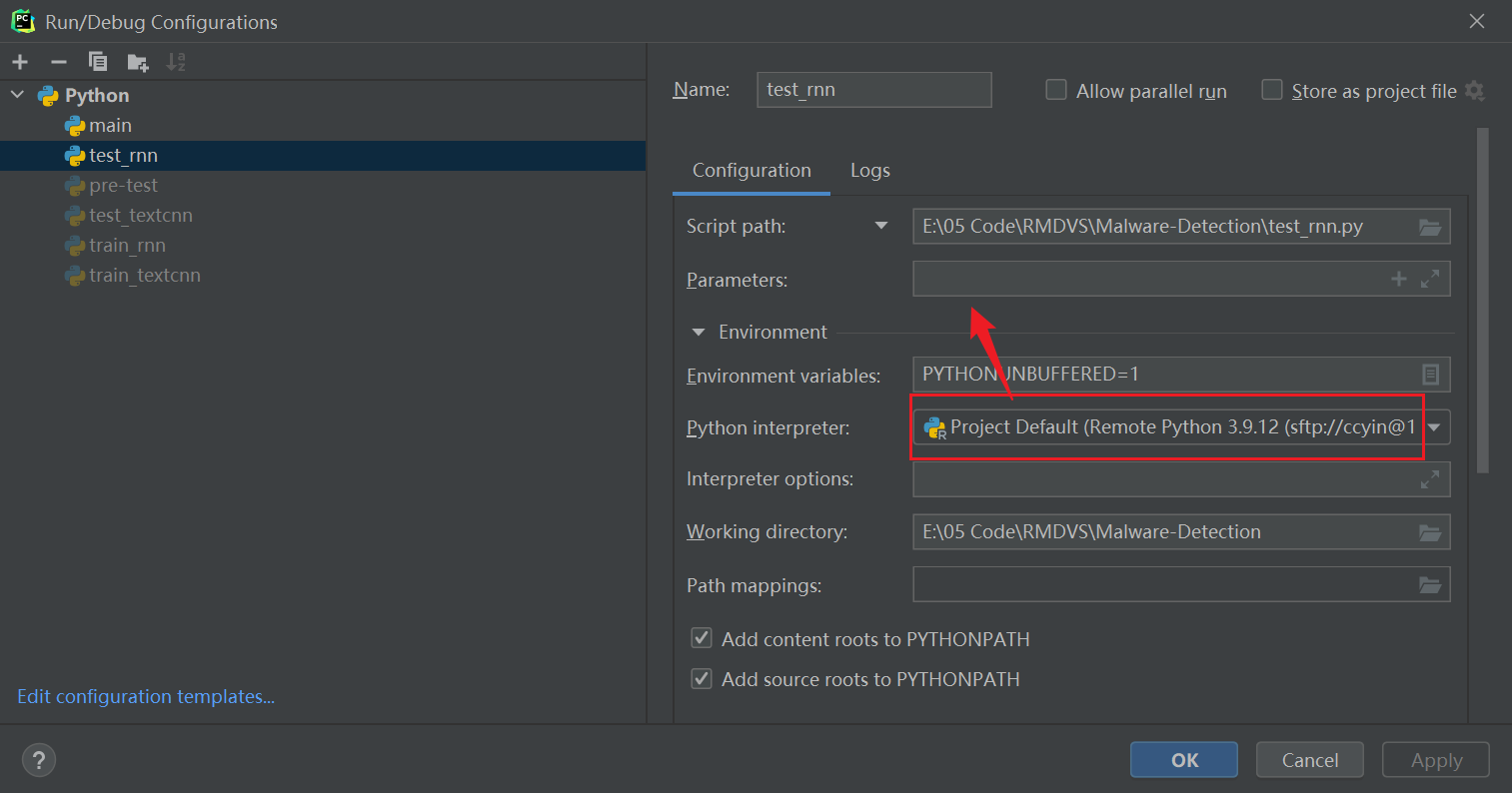Viewport: 1512px width, 793px height.
Task: Enable Allow parallel run checkbox
Action: pos(1056,90)
